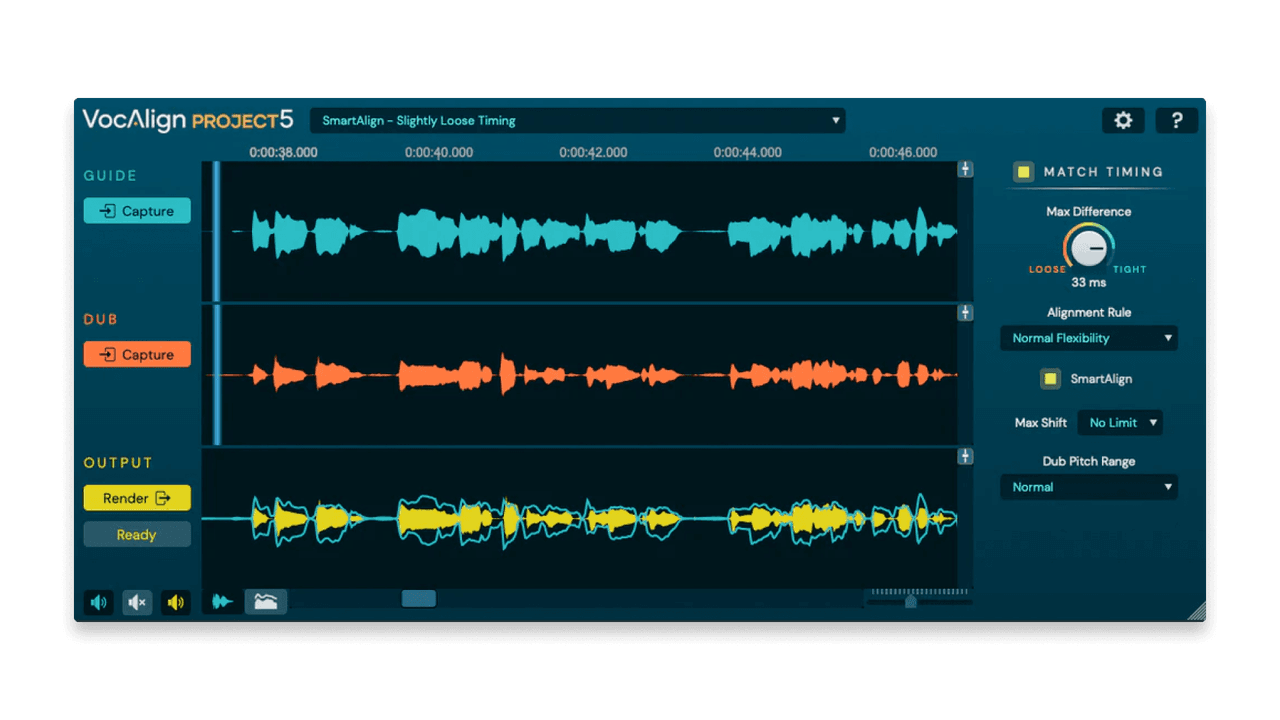The image size is (1280, 720).
Task: Switch to energy overlay view icon
Action: [265, 601]
